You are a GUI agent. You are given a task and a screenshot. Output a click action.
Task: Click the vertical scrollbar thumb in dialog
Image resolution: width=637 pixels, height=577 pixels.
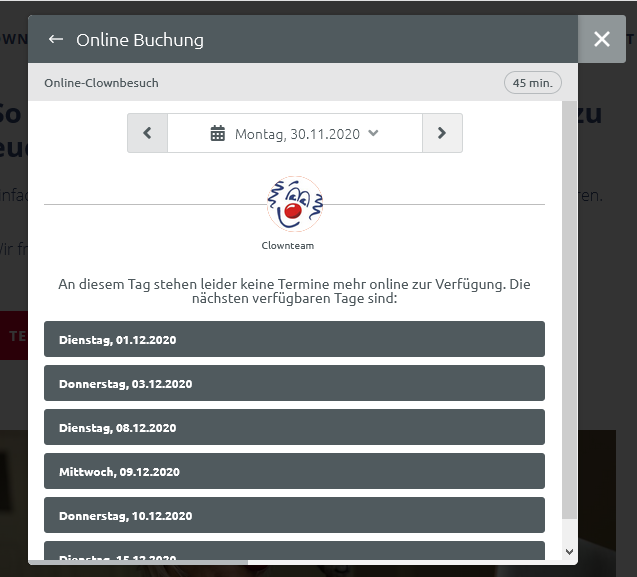tap(569, 310)
